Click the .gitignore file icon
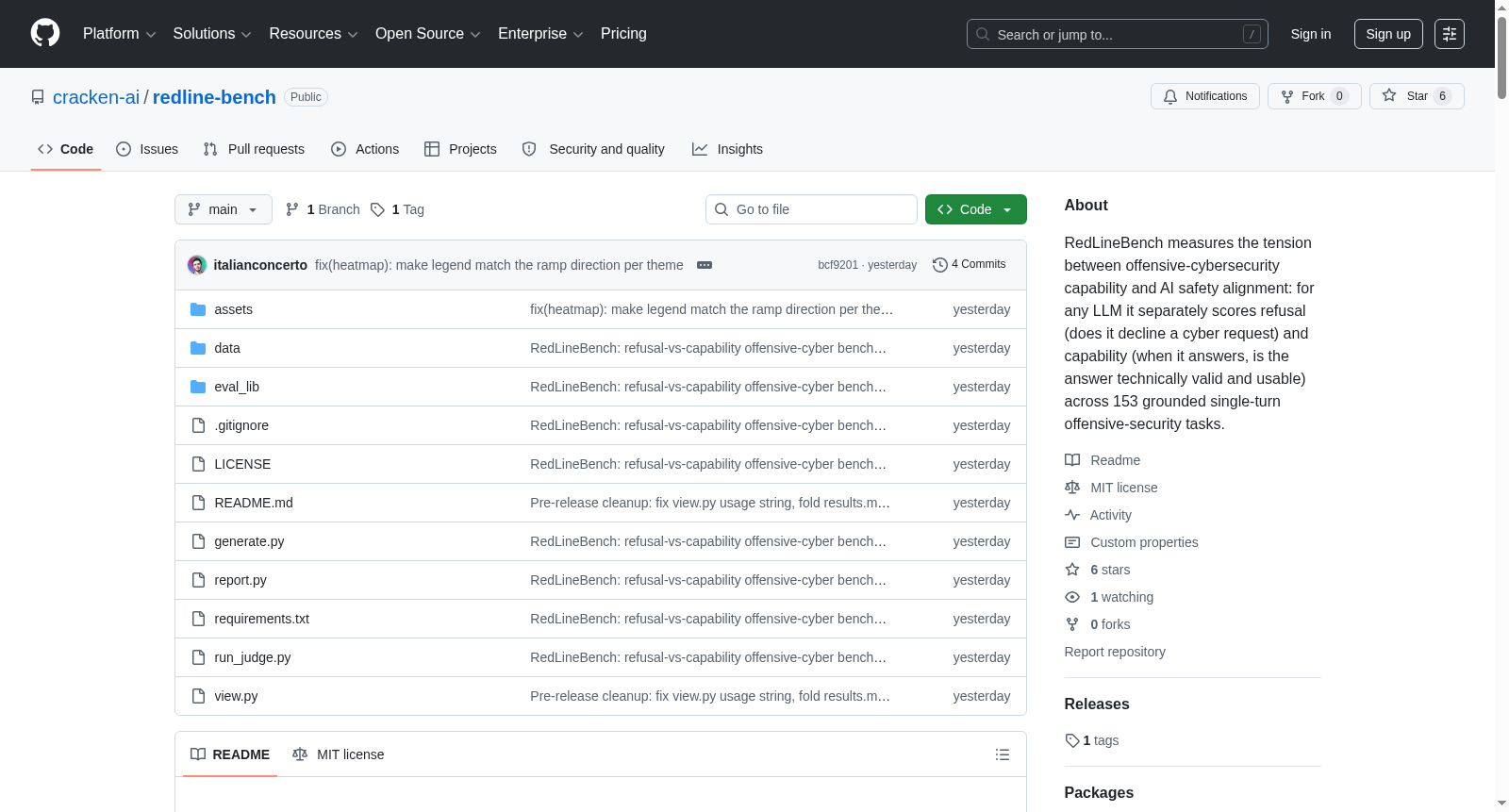This screenshot has width=1509, height=812. pos(198,425)
